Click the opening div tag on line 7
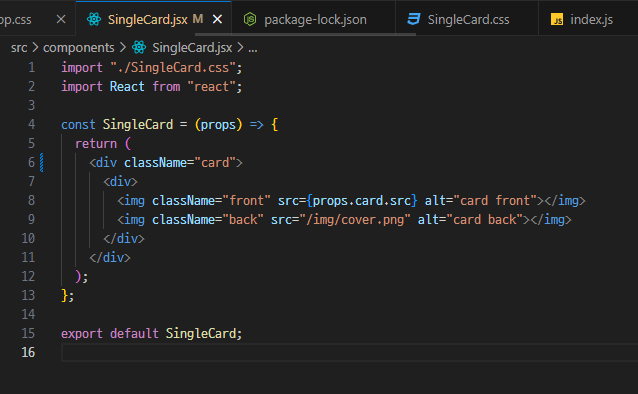This screenshot has height=394, width=638. click(120, 182)
